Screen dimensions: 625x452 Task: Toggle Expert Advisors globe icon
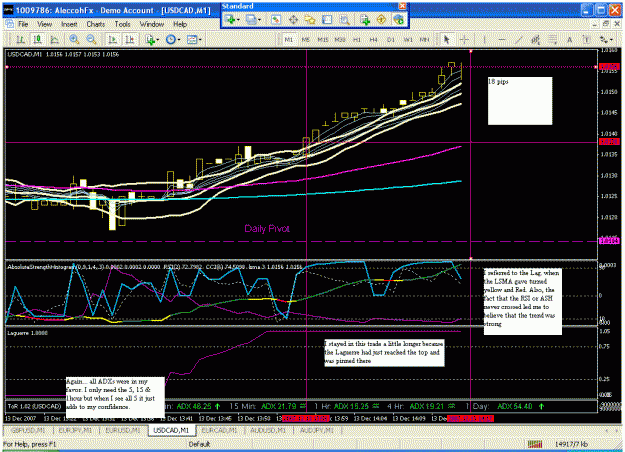click(x=398, y=19)
